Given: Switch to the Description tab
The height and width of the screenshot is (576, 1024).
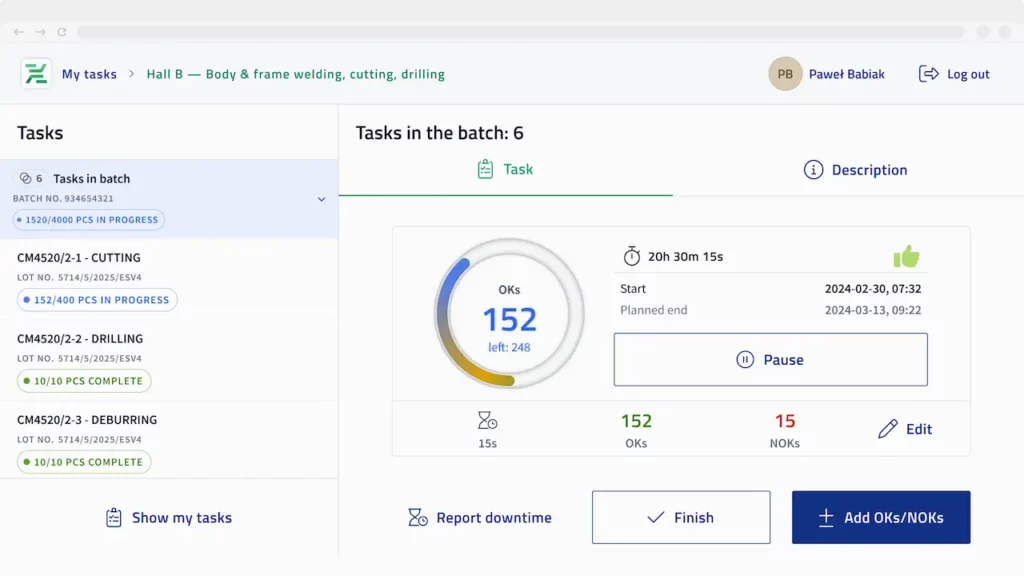Looking at the screenshot, I should click(855, 170).
